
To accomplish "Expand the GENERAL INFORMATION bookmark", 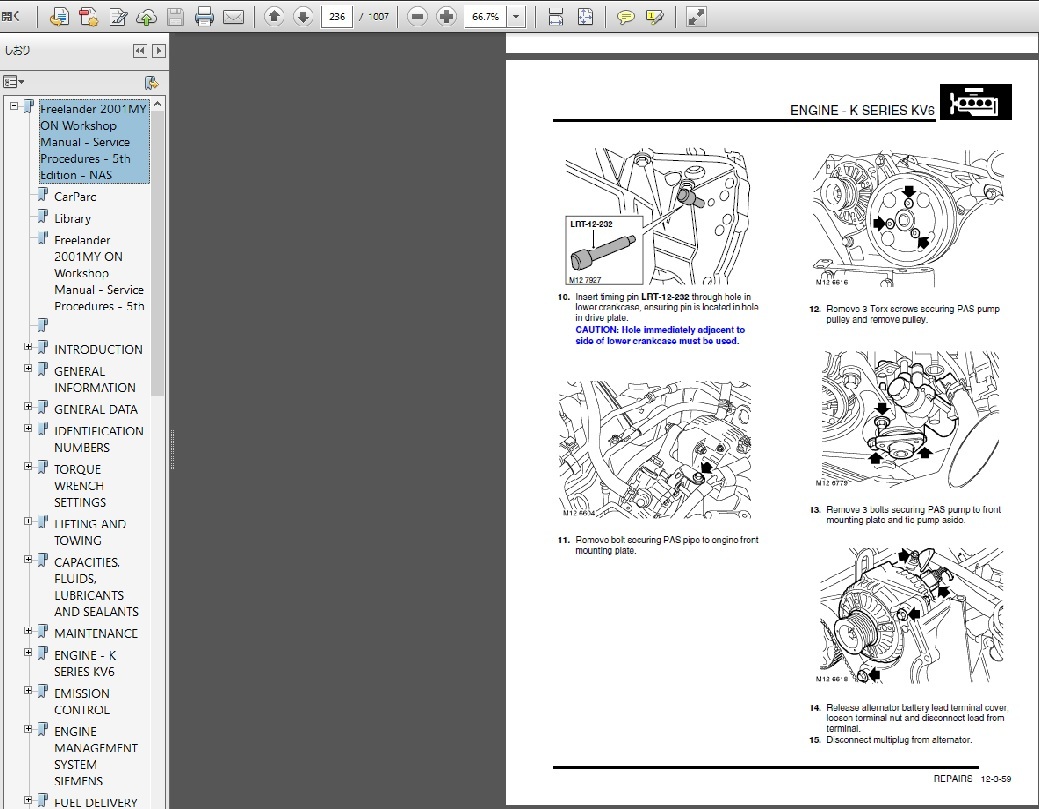I will point(28,368).
